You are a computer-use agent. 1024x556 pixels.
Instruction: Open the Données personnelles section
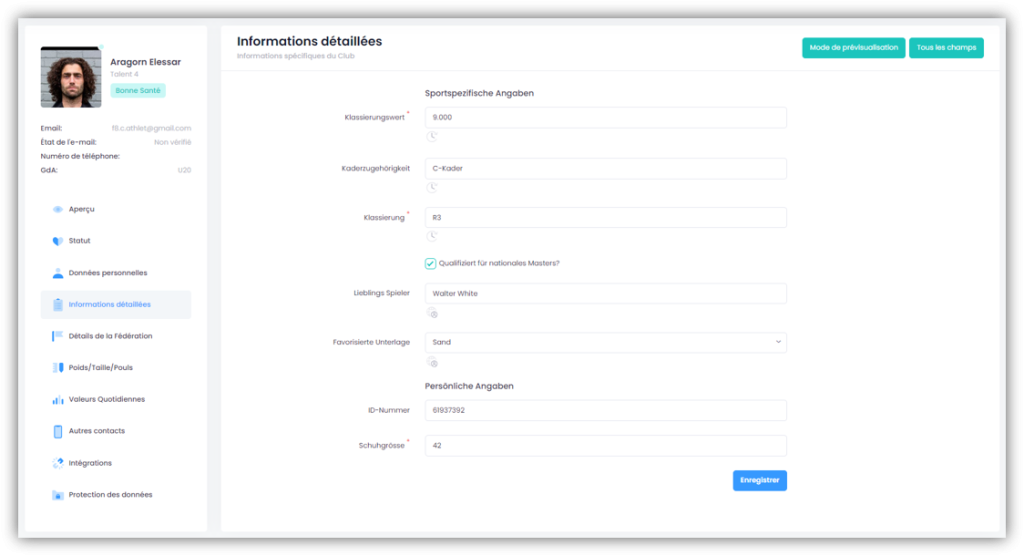(x=107, y=273)
